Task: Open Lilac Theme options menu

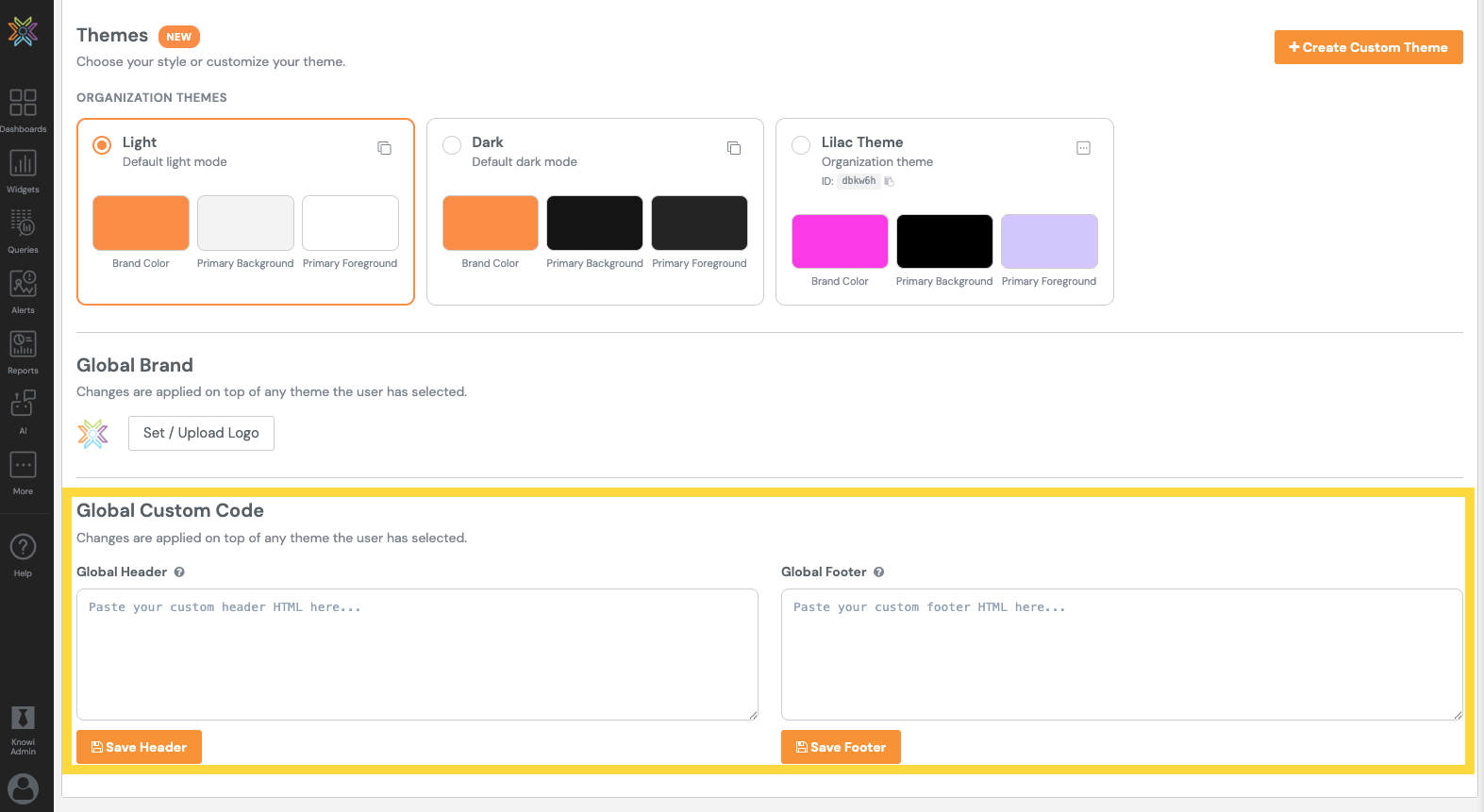Action: [1083, 148]
